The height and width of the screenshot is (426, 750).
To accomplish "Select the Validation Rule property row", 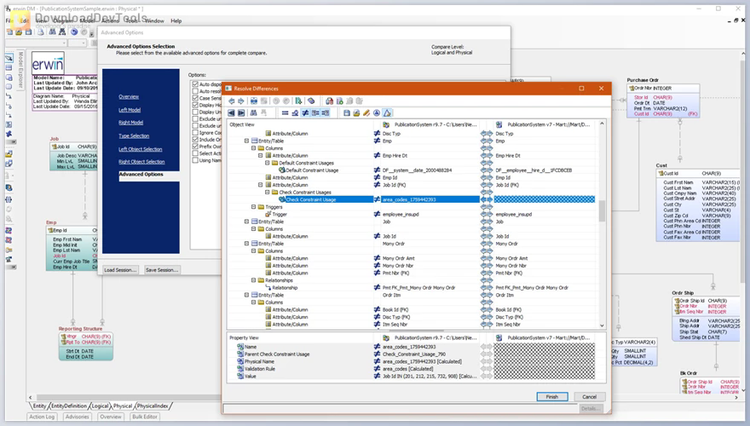I will (x=260, y=369).
